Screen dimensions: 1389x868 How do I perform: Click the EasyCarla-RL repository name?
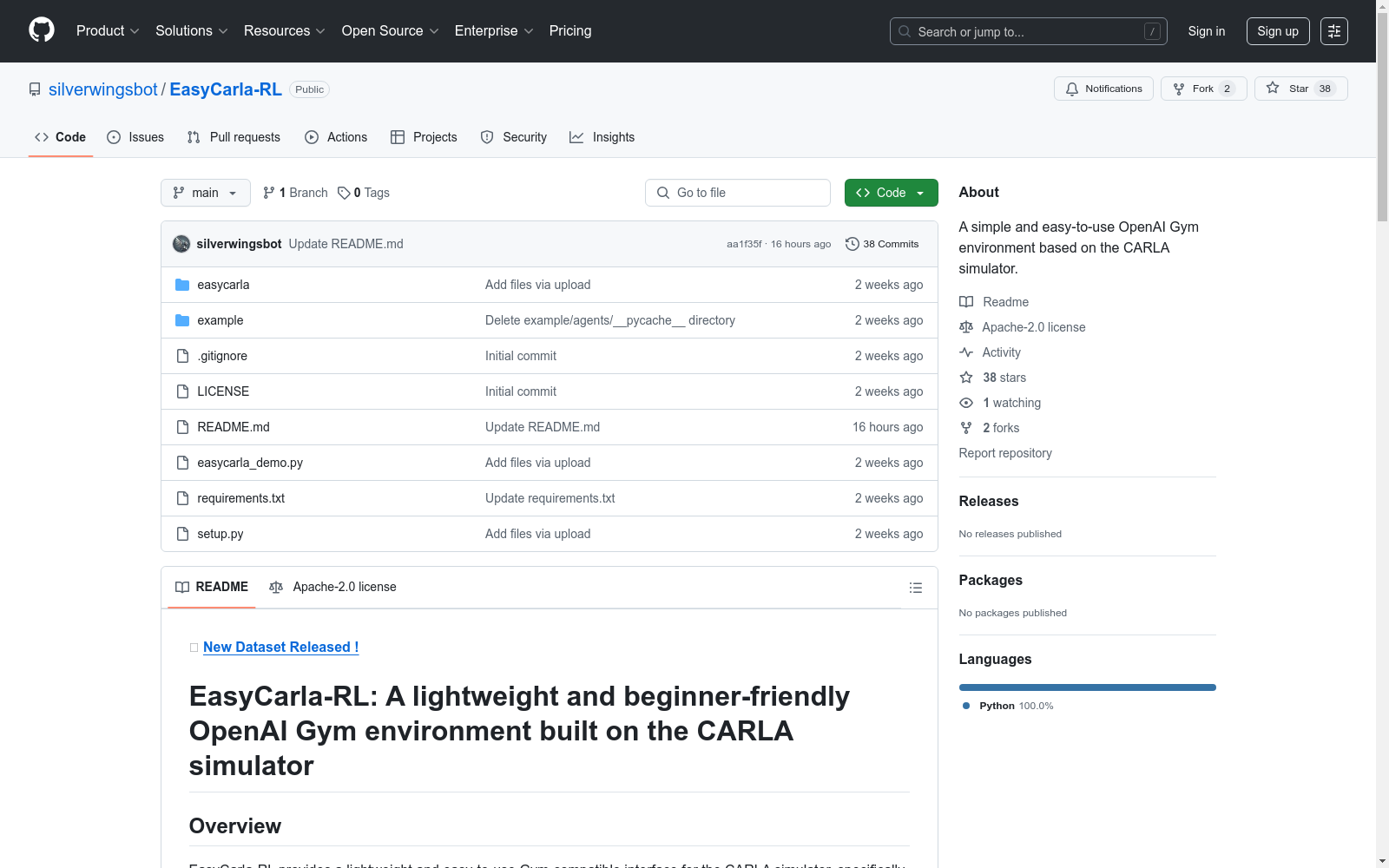point(226,89)
